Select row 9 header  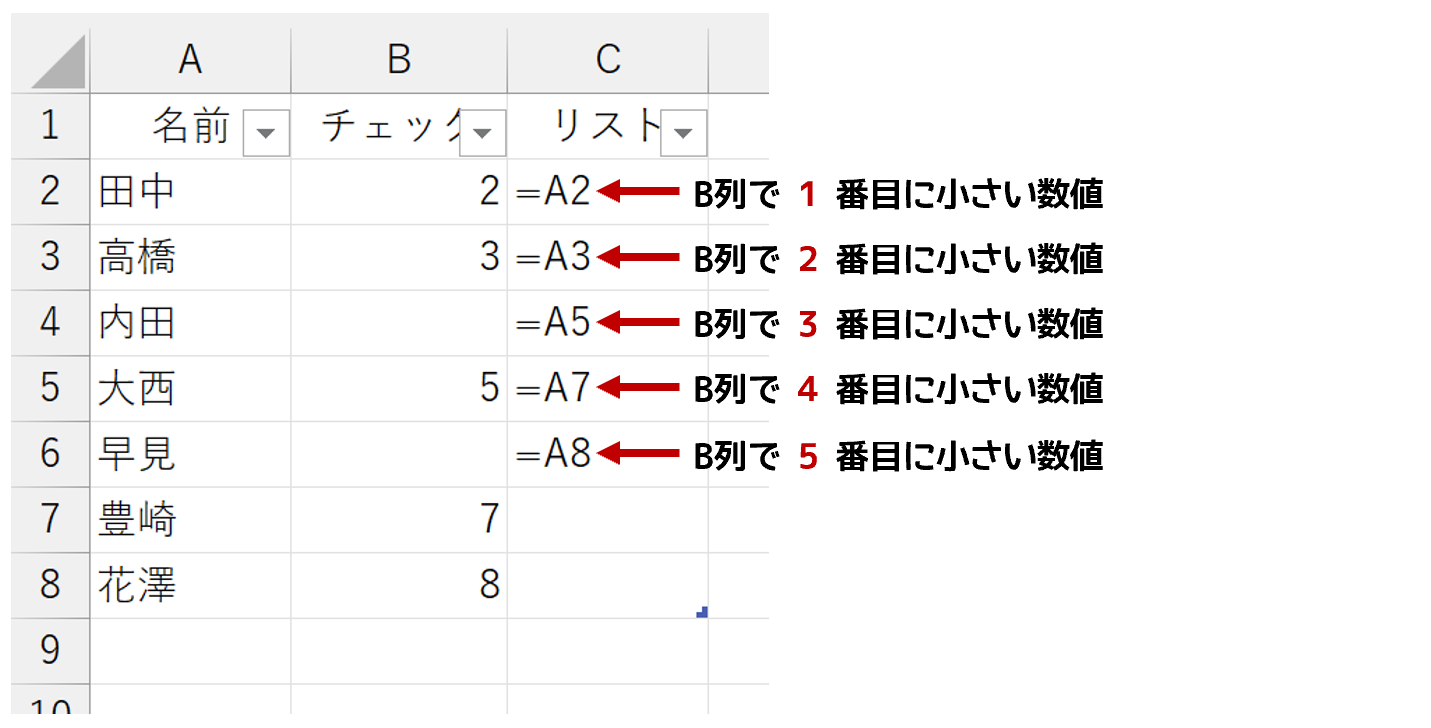pos(50,651)
